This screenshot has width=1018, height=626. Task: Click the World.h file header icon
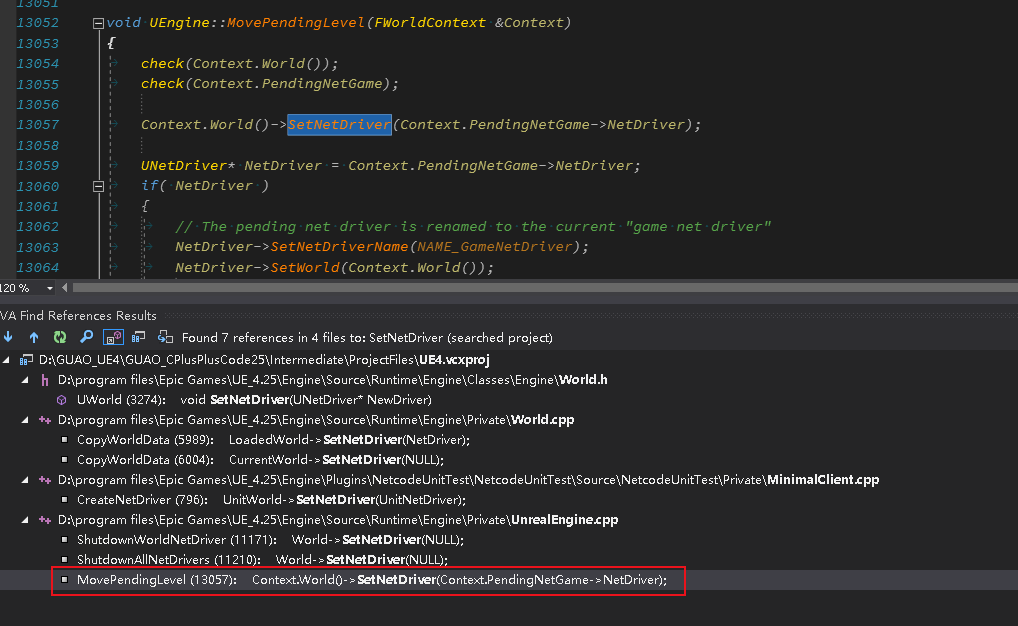coord(44,380)
